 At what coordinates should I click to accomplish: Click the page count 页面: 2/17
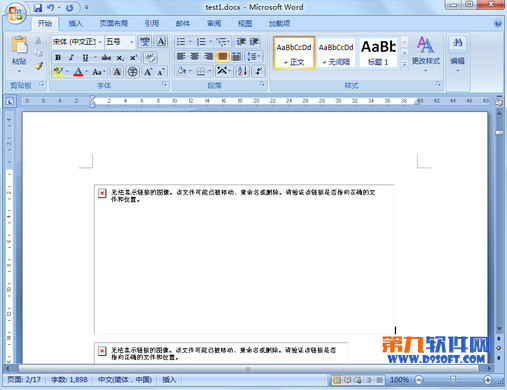(24, 380)
